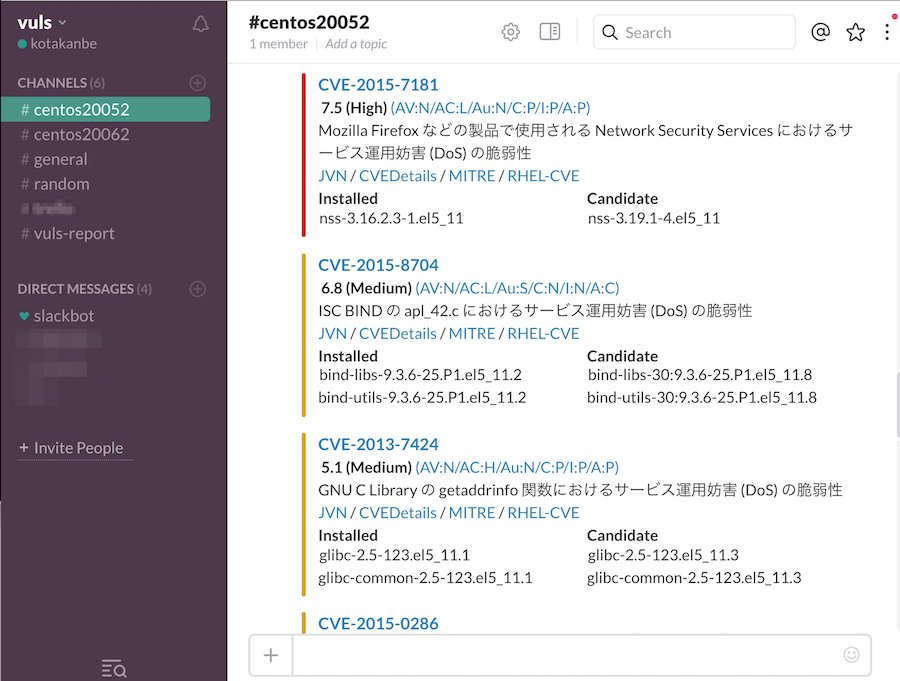This screenshot has height=681, width=900.
Task: Open quick switcher icon in sidebar footer
Action: tap(113, 668)
